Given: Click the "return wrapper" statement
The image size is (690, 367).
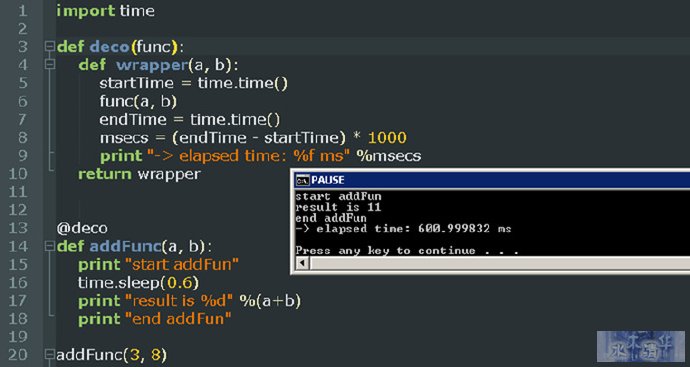Looking at the screenshot, I should (139, 174).
